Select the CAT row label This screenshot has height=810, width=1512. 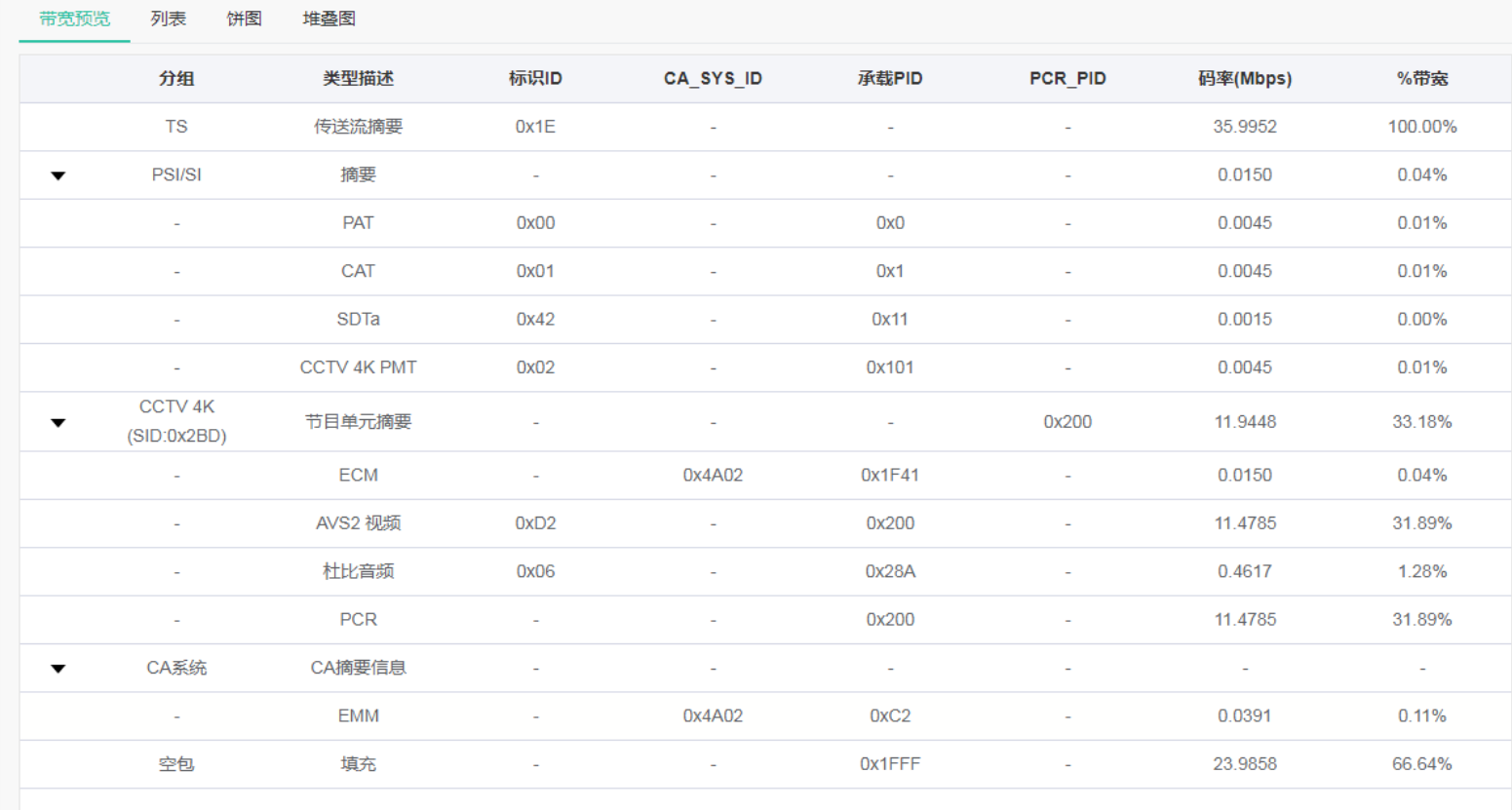coord(359,271)
